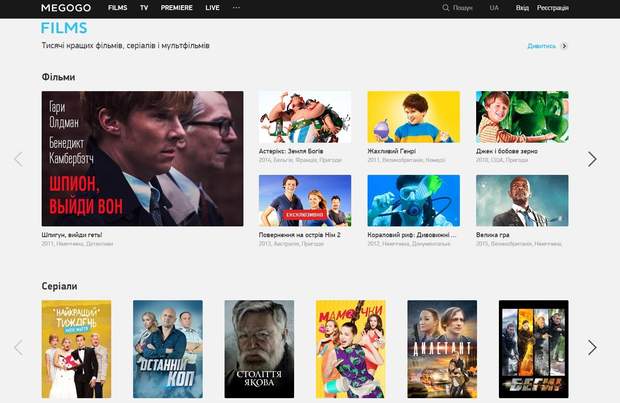Open the PREMIERE section

(176, 7)
